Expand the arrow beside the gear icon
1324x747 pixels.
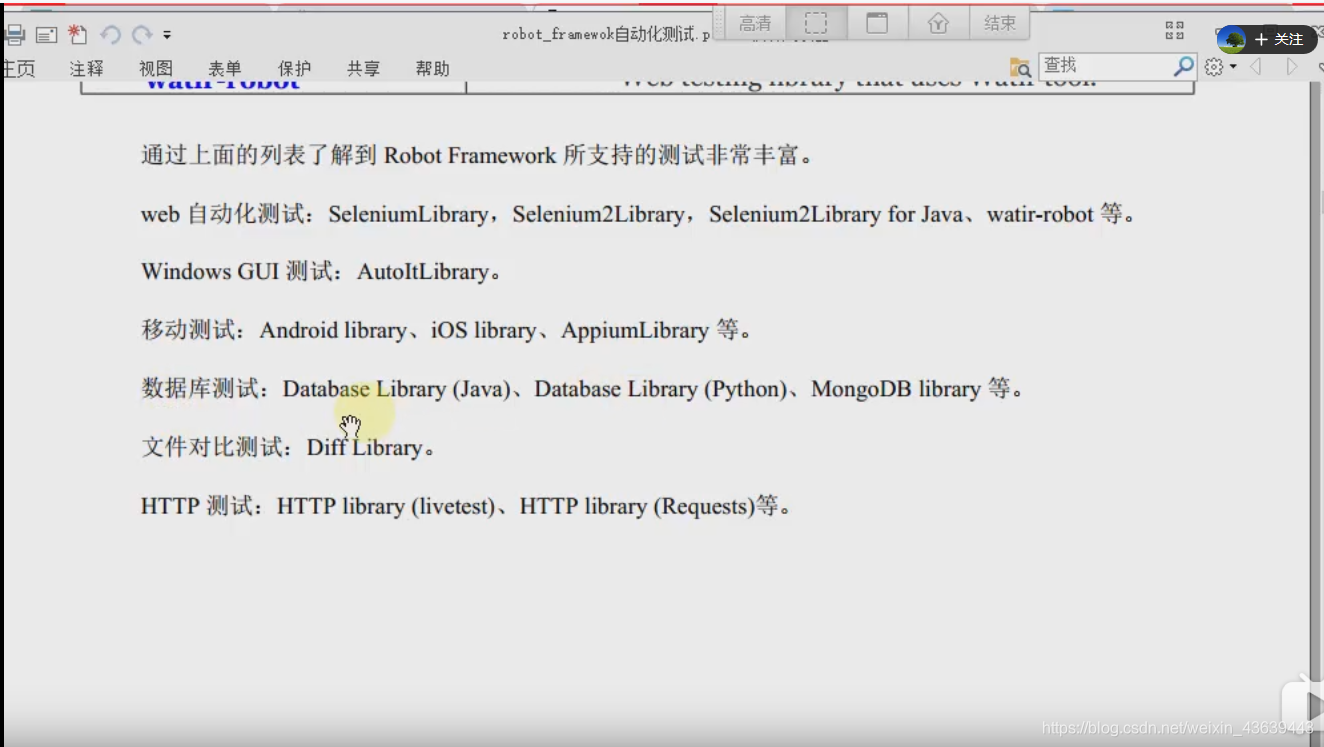pyautogui.click(x=1233, y=67)
